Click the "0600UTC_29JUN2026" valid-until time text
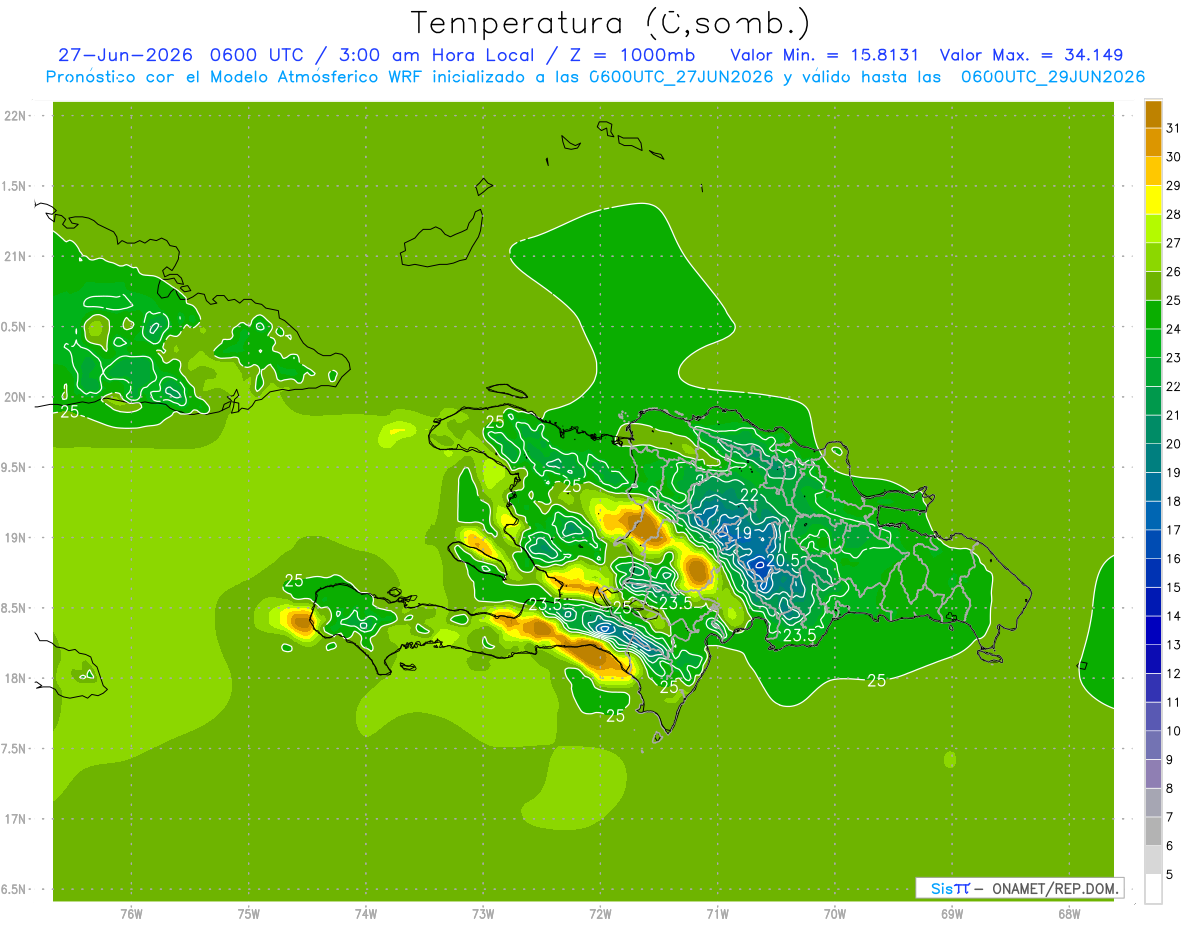1200x927 pixels. [1053, 77]
